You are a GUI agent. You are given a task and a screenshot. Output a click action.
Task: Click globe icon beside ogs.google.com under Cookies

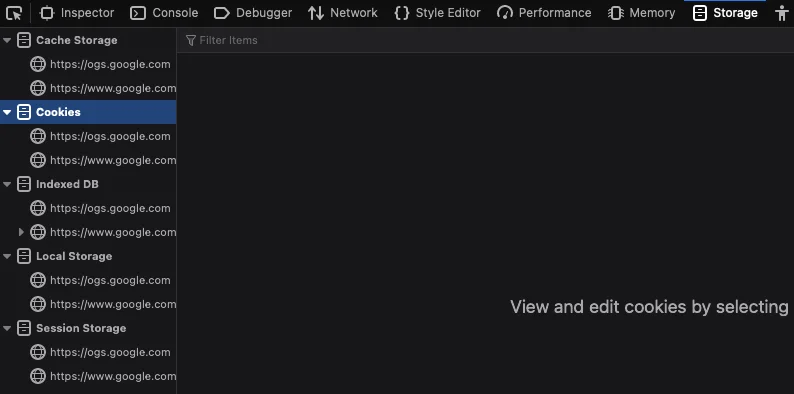pyautogui.click(x=38, y=136)
